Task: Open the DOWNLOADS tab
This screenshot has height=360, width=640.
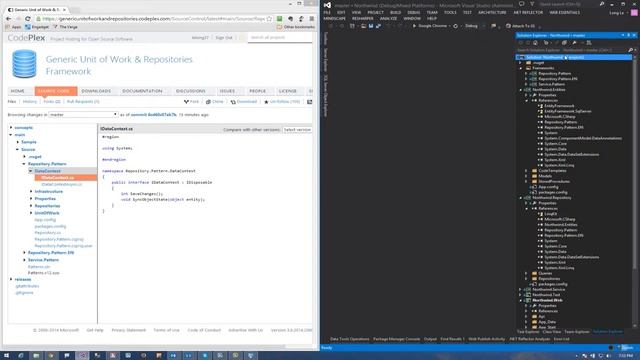Action: 96,91
